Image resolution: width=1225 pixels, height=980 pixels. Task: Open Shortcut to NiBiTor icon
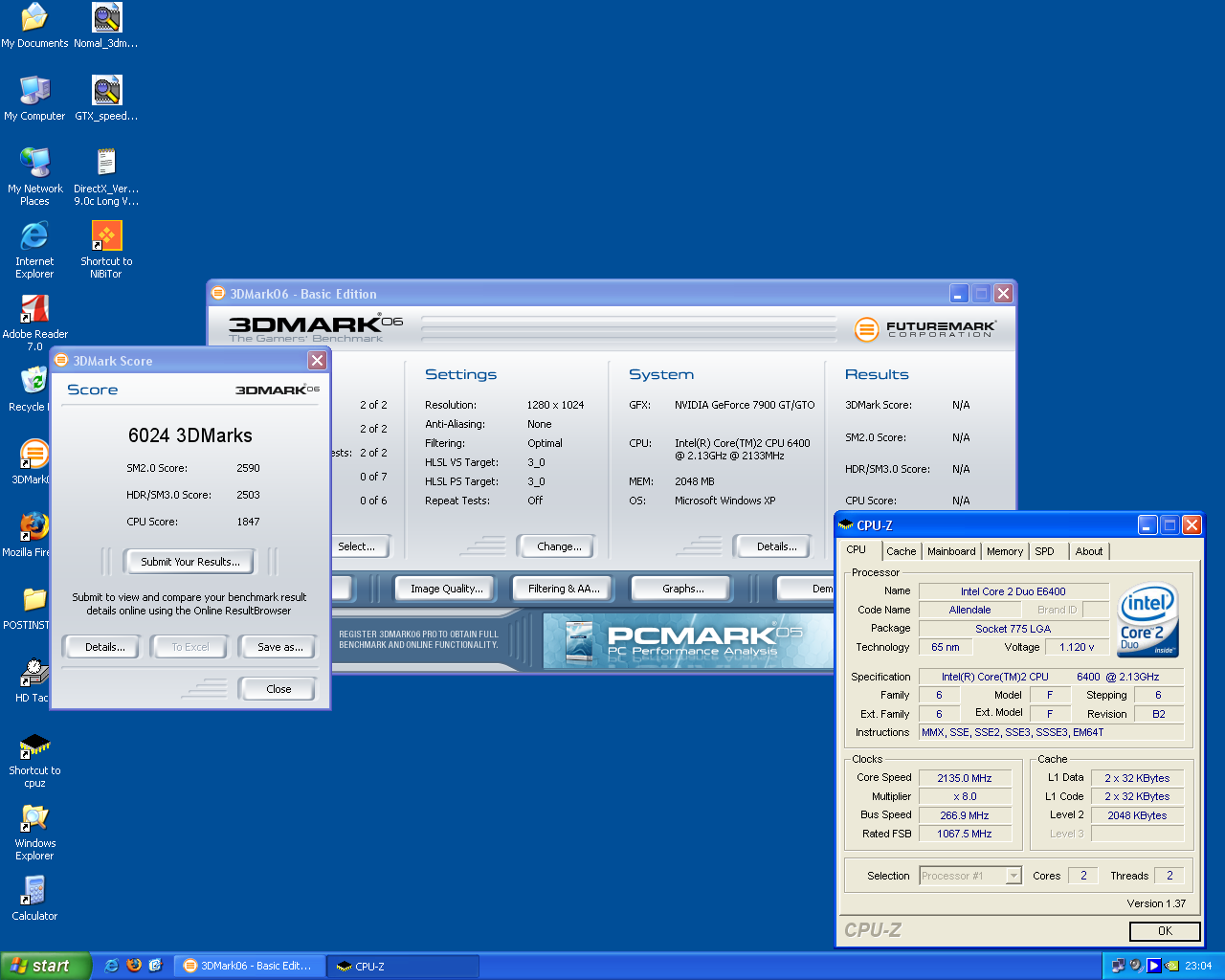106,250
